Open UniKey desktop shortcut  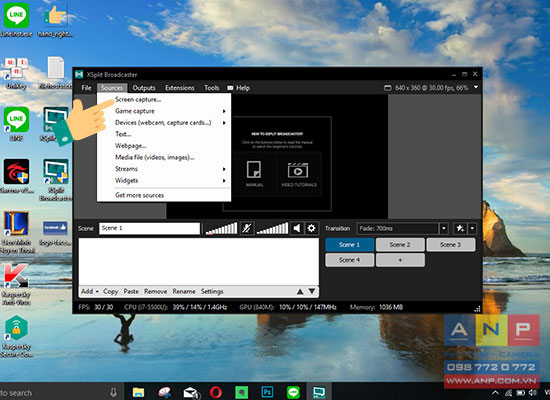pyautogui.click(x=16, y=74)
